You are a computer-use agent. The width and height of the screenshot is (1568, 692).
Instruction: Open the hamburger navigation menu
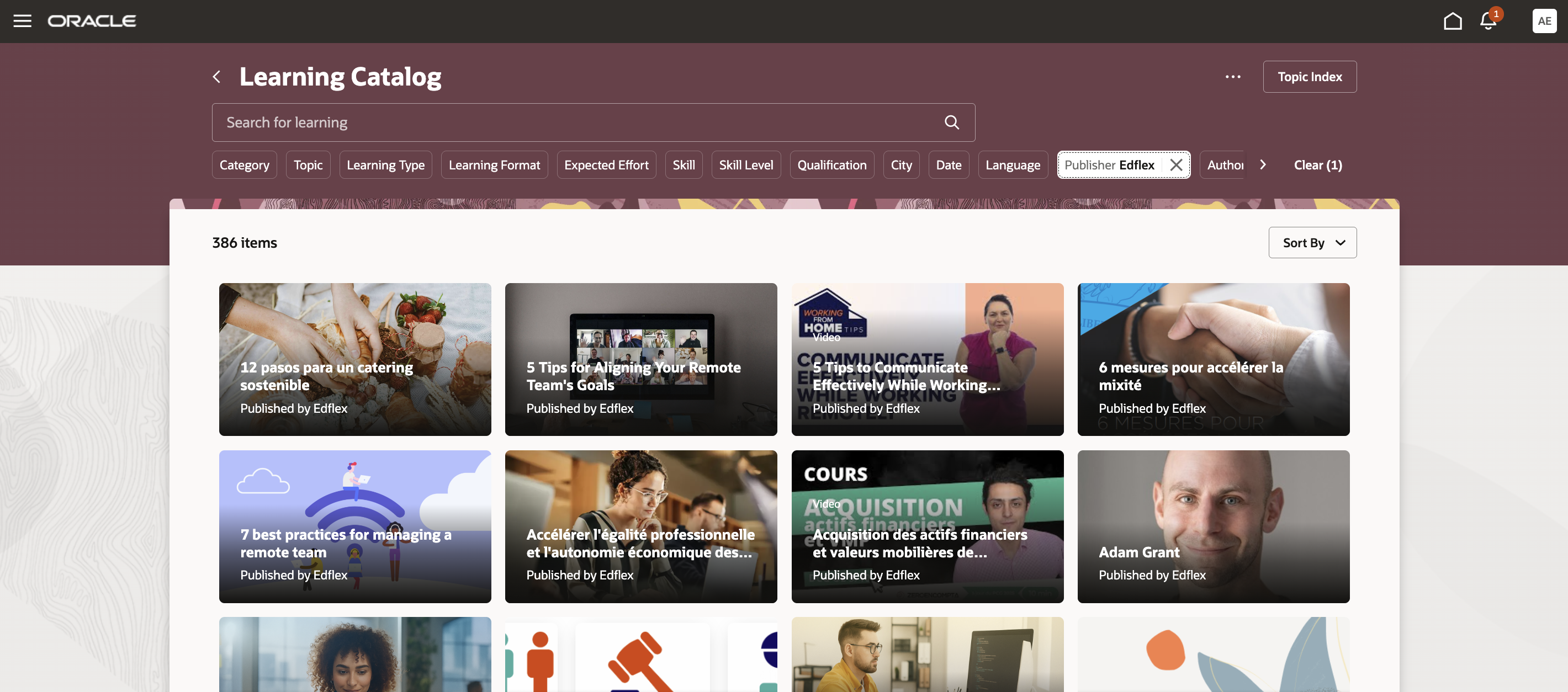23,22
